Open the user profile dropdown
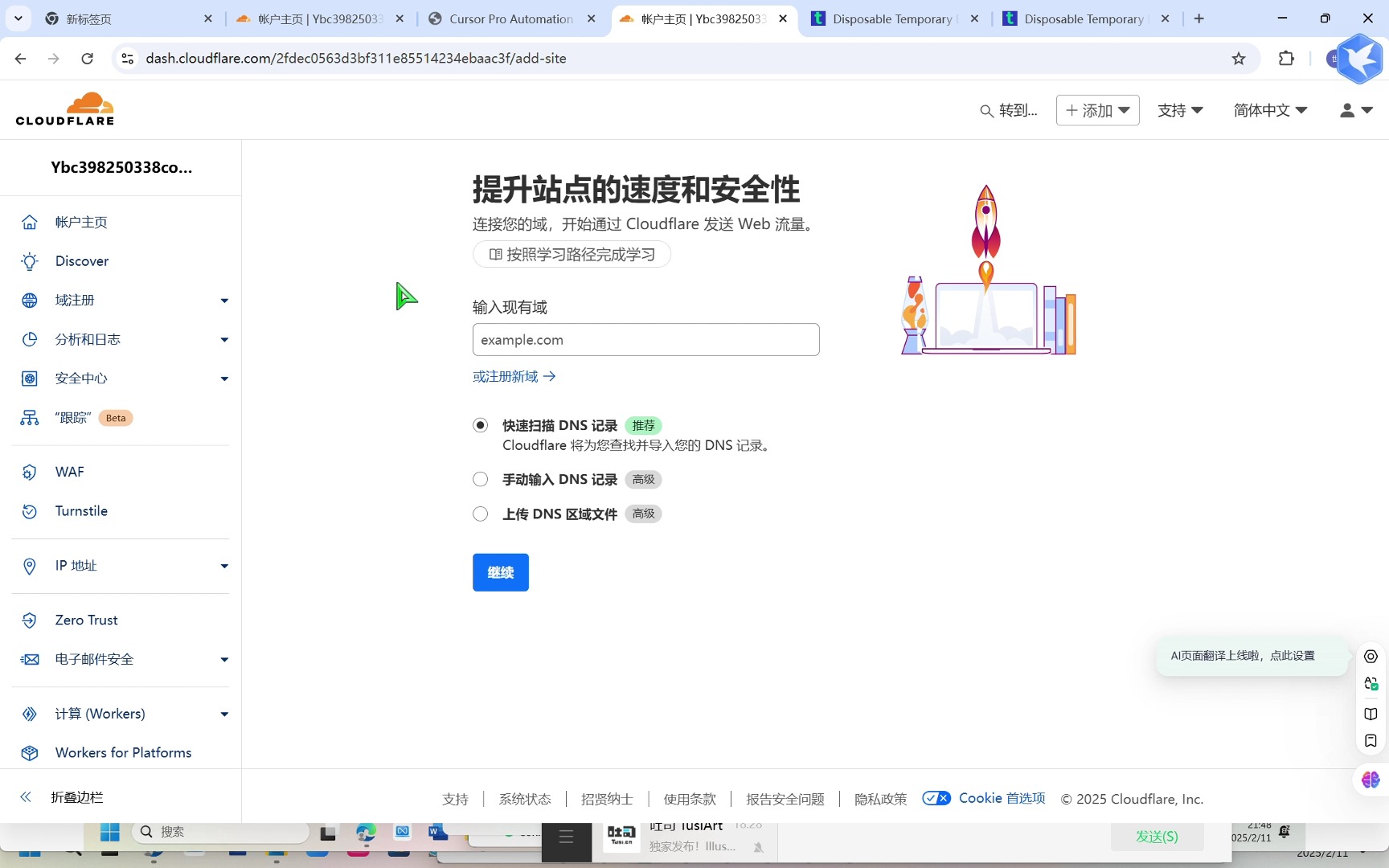The image size is (1389, 868). [x=1356, y=111]
